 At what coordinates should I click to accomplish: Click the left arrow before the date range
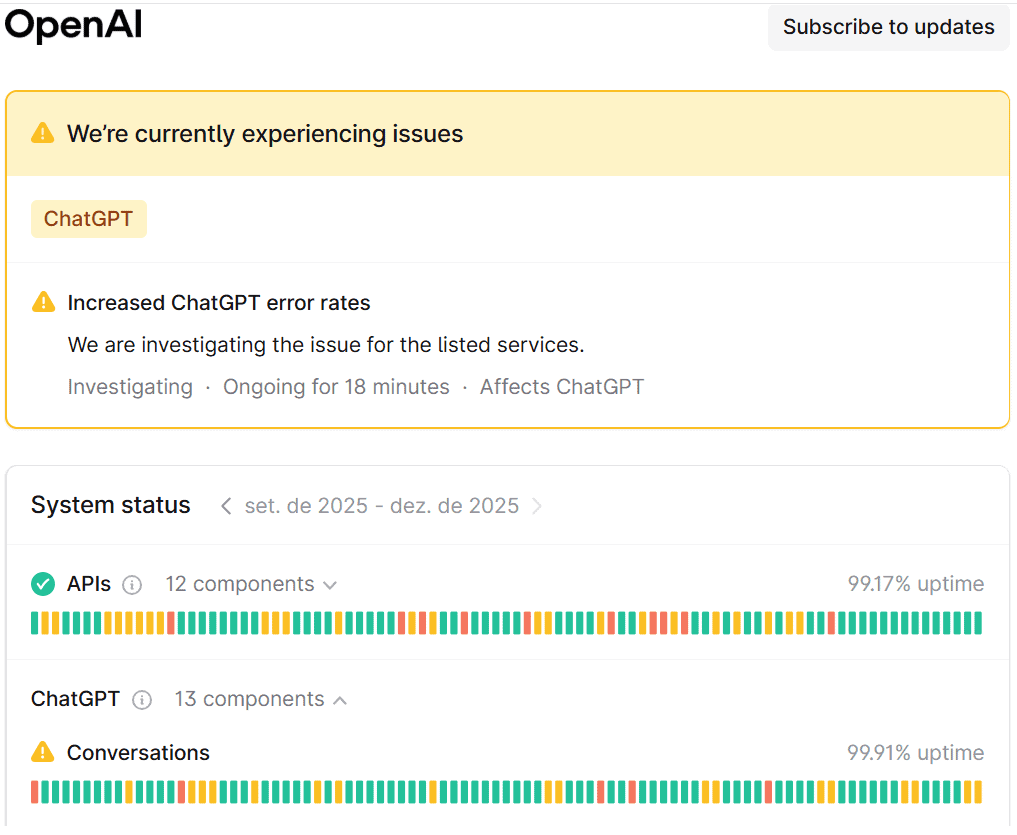point(225,506)
